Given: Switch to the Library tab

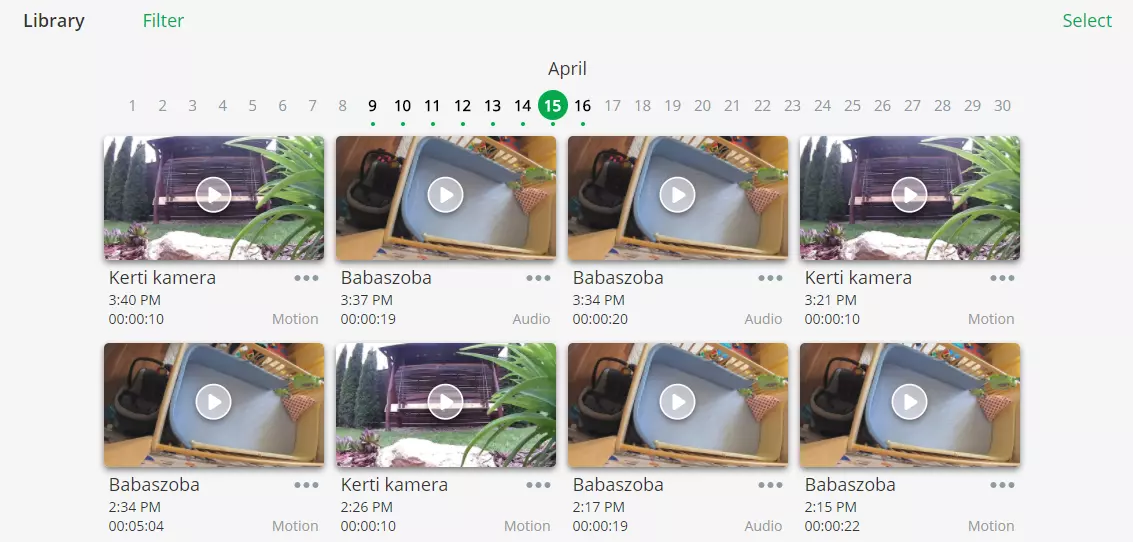Looking at the screenshot, I should point(54,21).
